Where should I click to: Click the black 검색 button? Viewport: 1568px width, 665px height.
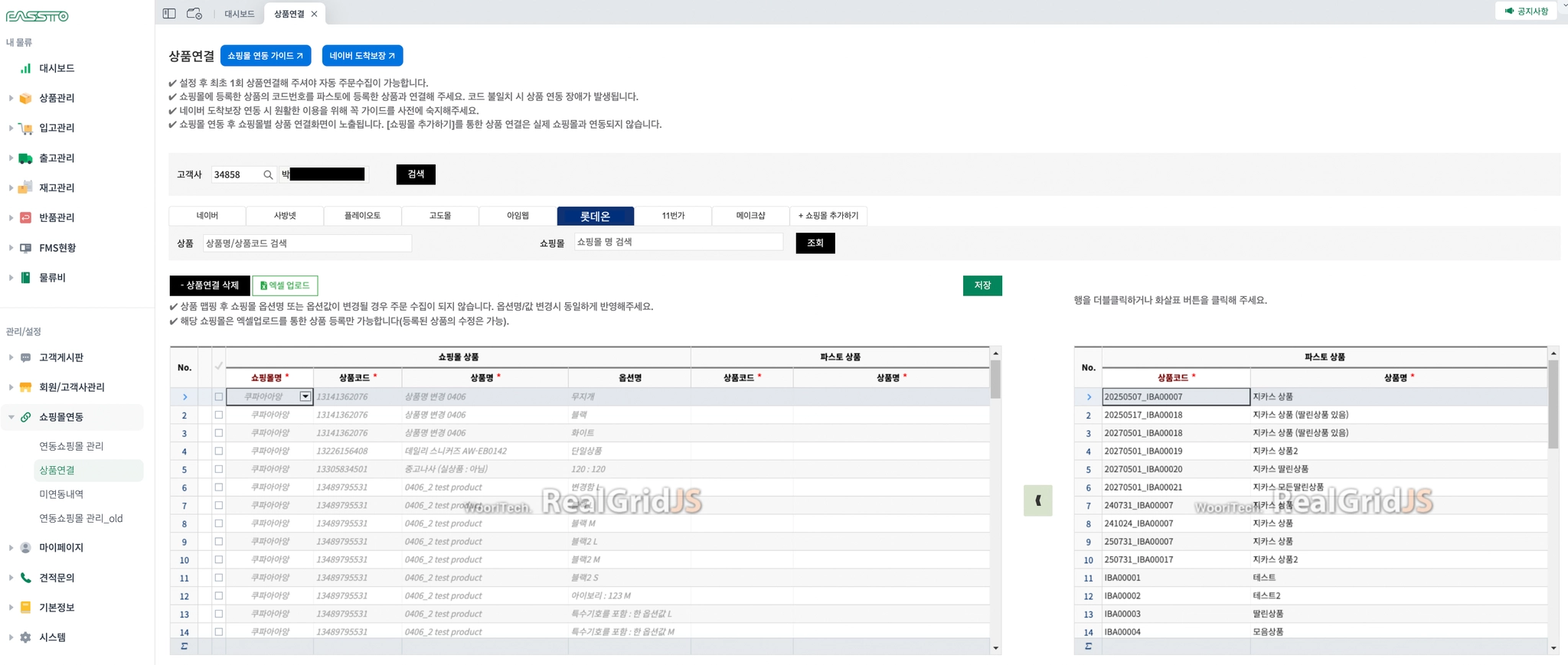point(416,174)
